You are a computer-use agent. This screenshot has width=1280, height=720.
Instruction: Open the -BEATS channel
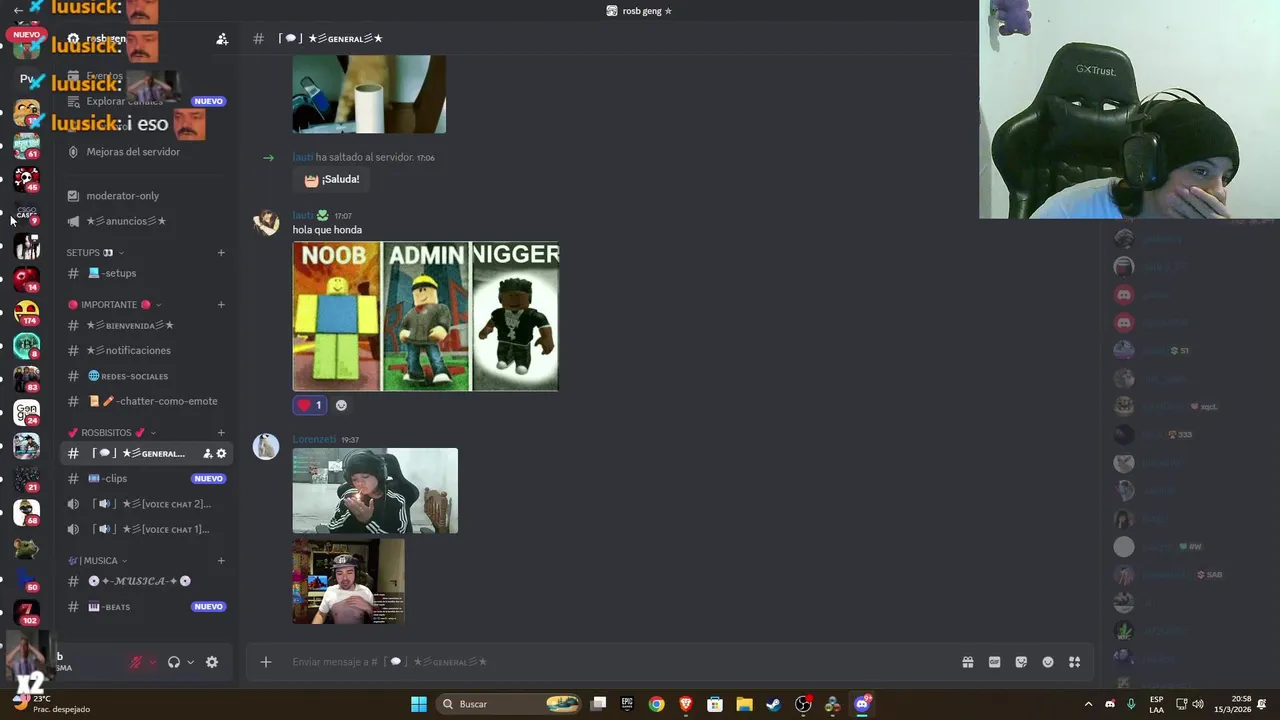[x=146, y=607]
